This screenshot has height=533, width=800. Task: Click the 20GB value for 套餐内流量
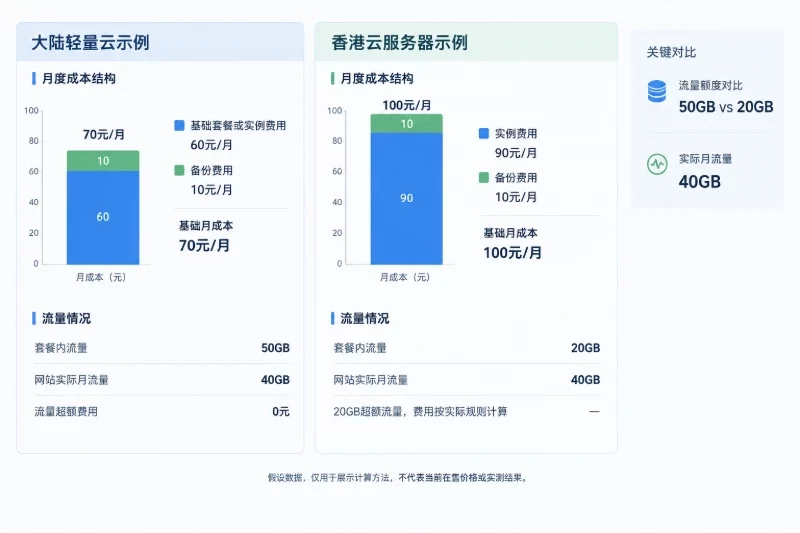585,348
